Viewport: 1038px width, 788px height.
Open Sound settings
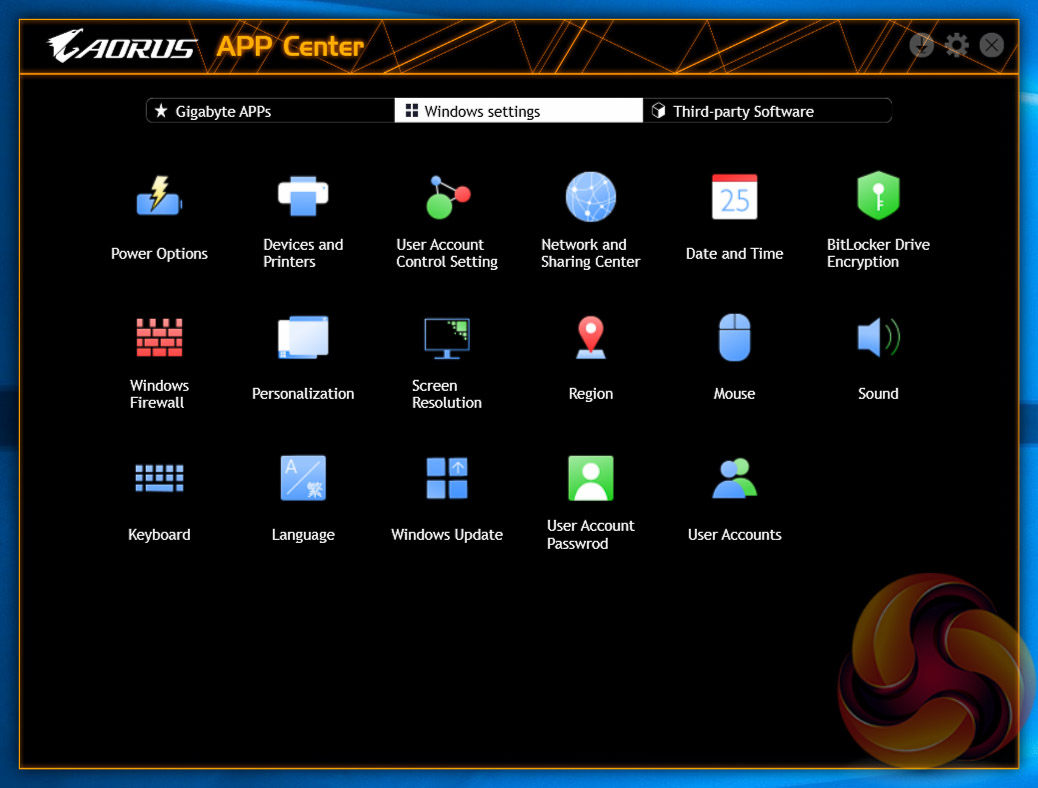[878, 338]
